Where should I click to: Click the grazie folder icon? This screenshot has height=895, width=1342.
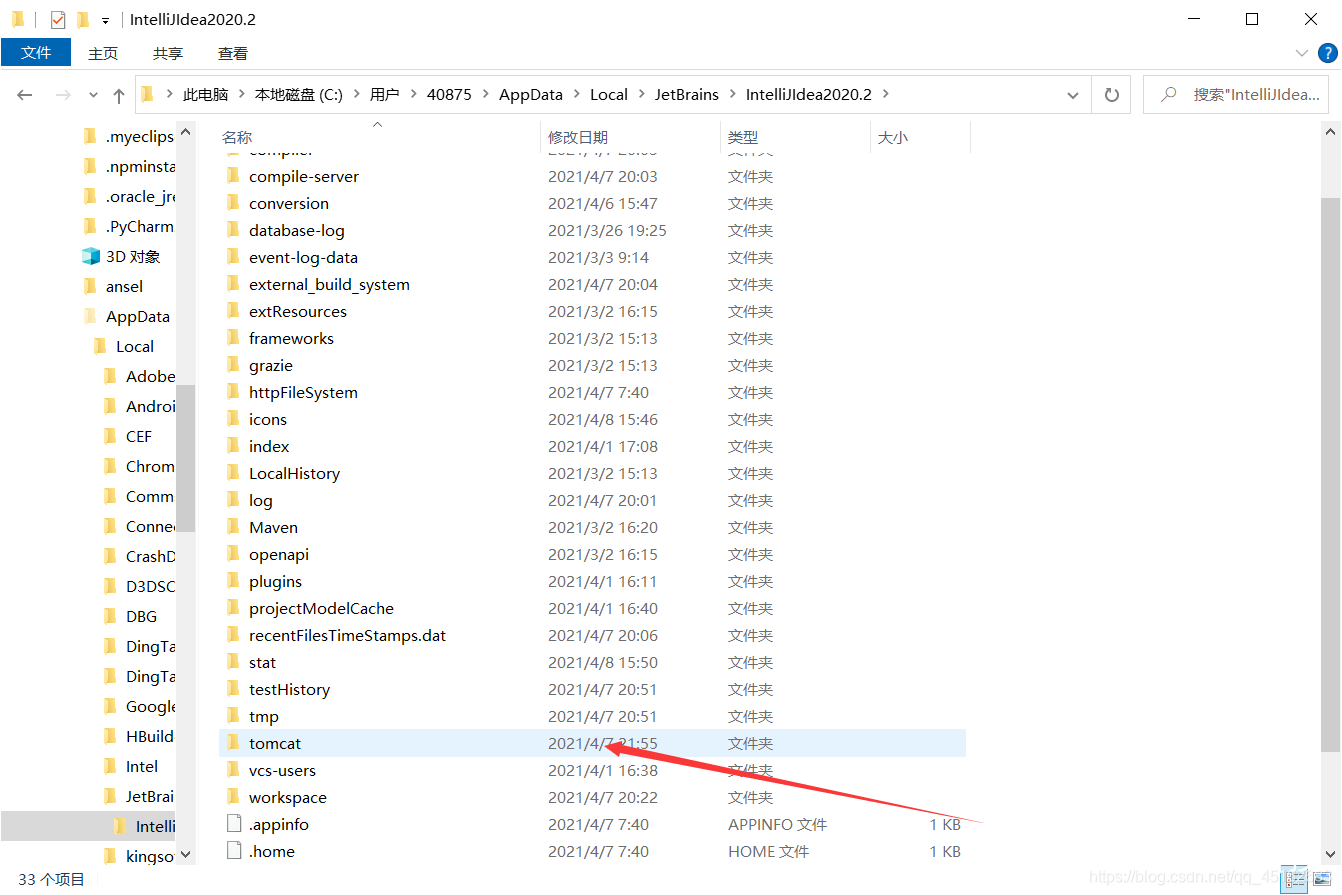[x=233, y=365]
